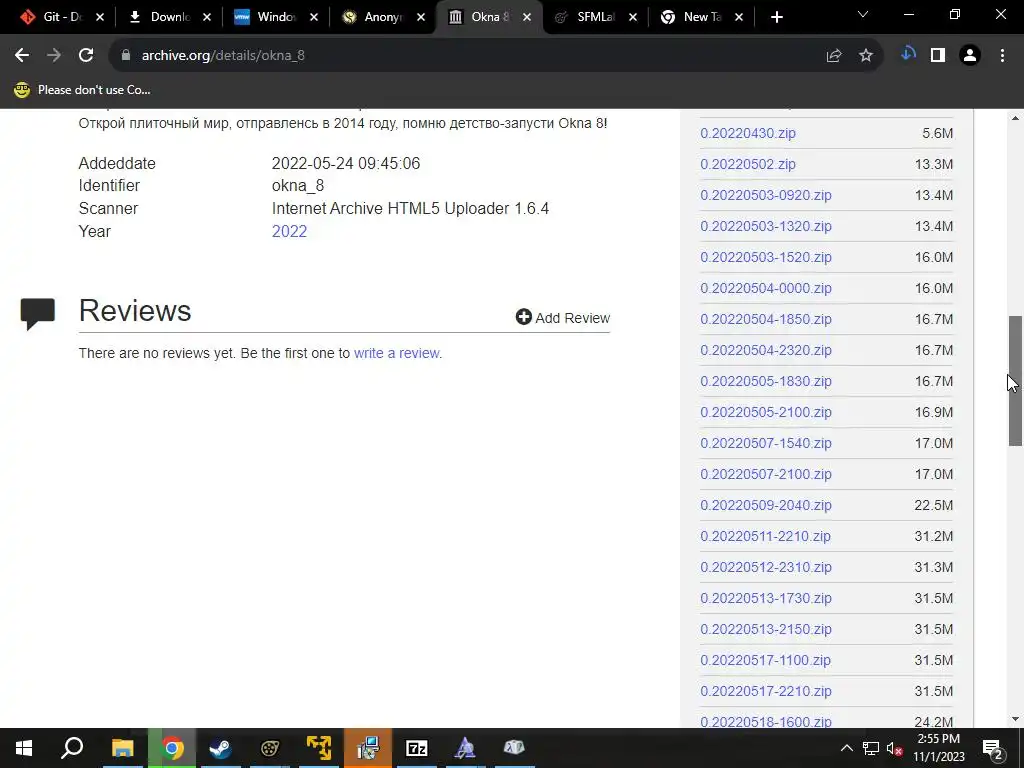The image size is (1024, 768).
Task: Open the 'Please don't use Co...' bookmark
Action: click(x=82, y=89)
